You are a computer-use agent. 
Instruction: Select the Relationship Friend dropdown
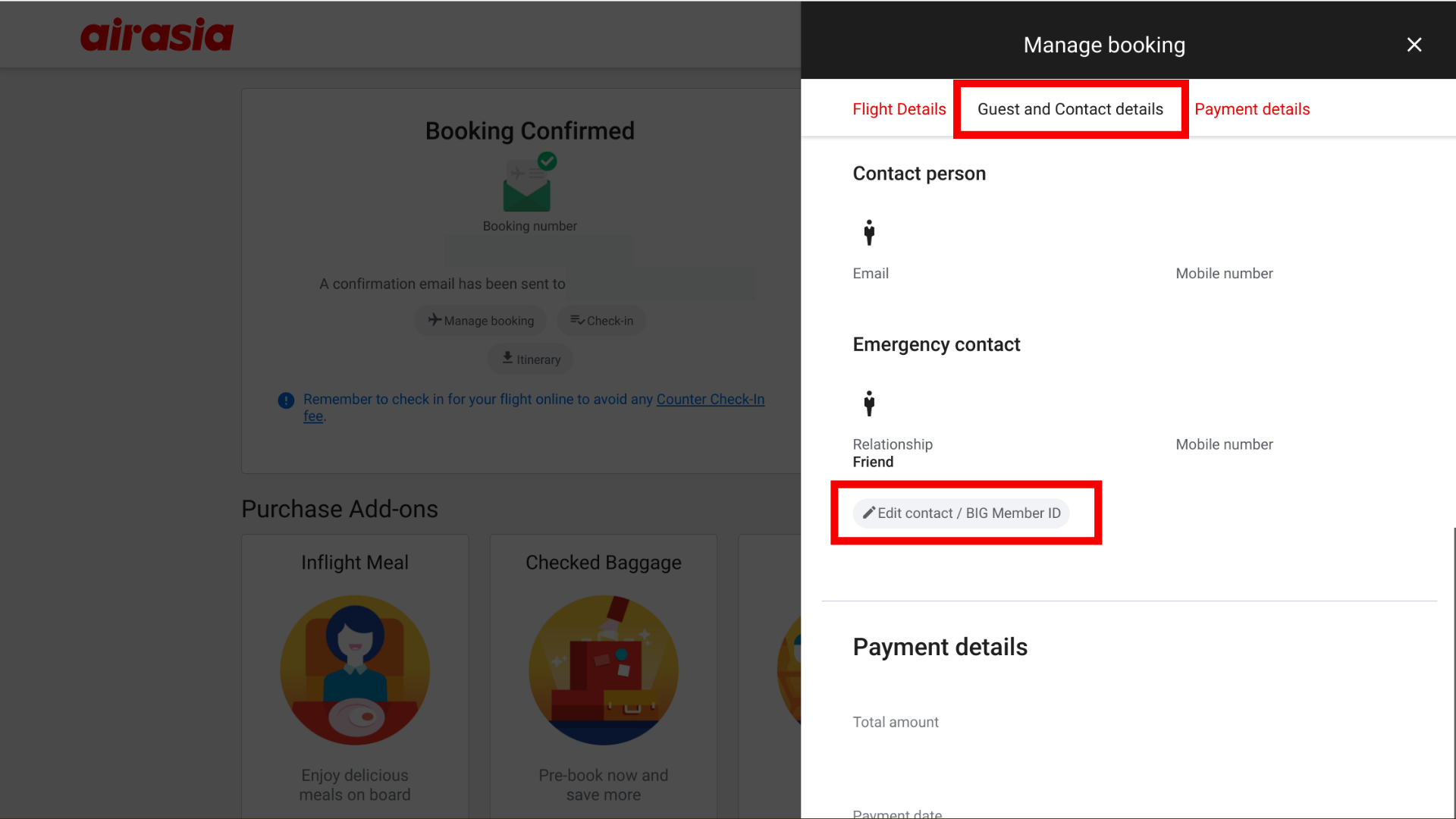click(873, 462)
